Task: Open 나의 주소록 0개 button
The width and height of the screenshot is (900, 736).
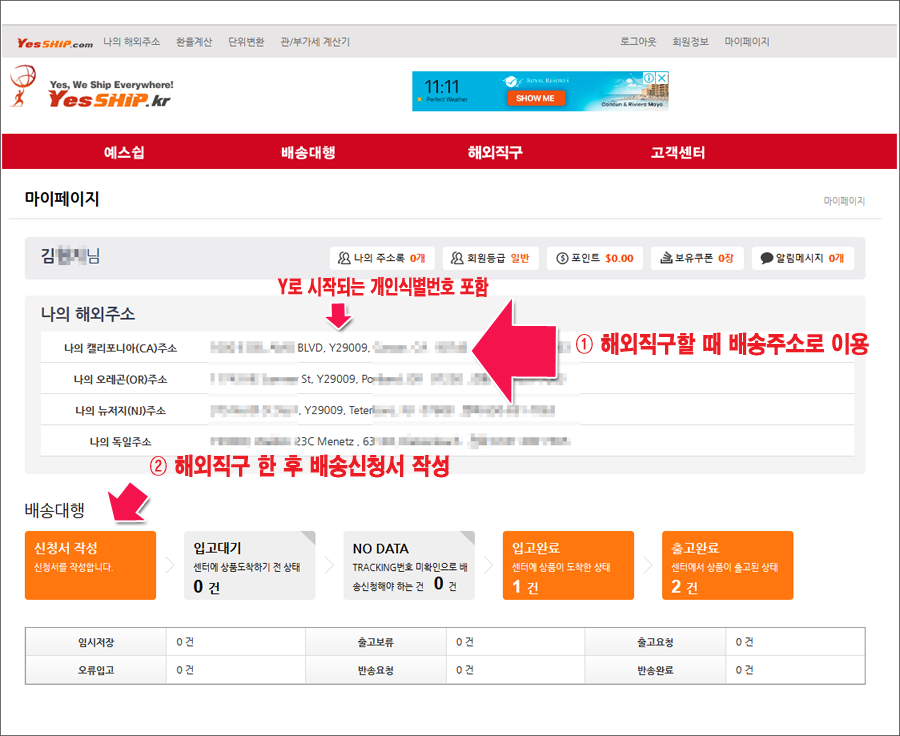Action: [382, 258]
